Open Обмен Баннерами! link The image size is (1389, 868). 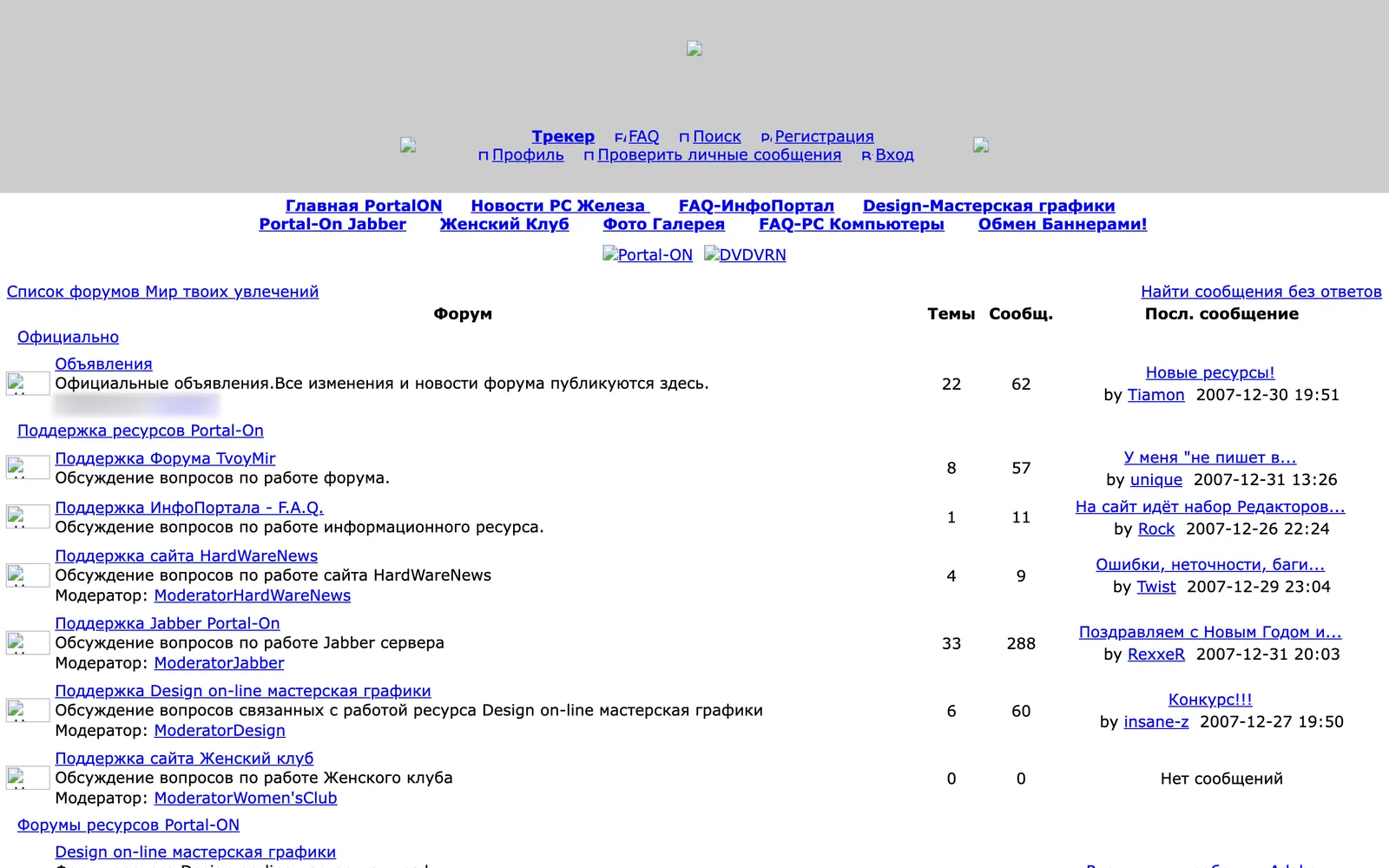(1063, 224)
